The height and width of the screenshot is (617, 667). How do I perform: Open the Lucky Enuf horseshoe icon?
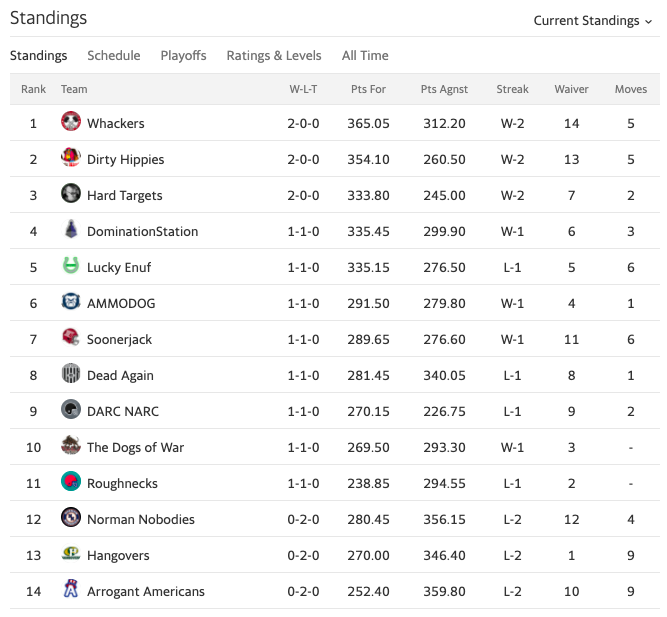(71, 266)
